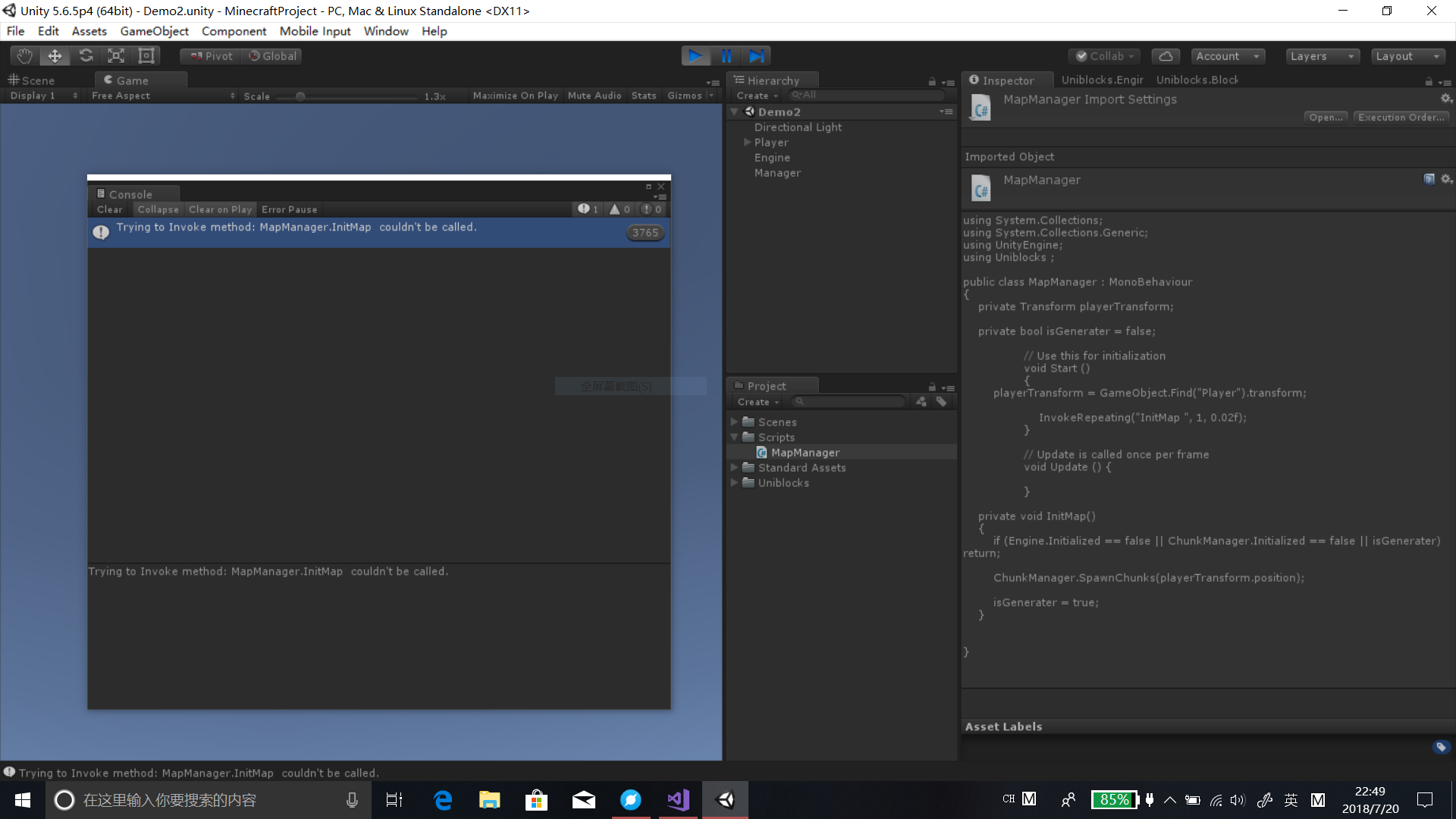Expand the Uniblocks folder
This screenshot has width=1456, height=819.
pyautogui.click(x=734, y=482)
